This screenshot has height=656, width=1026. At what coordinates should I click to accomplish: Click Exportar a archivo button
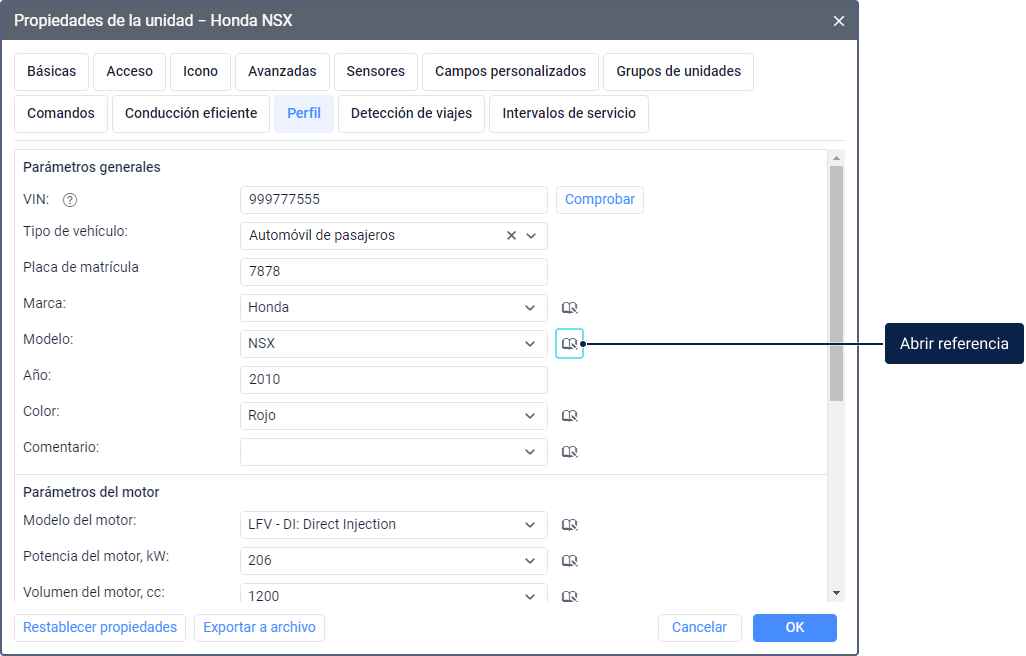pyautogui.click(x=259, y=628)
